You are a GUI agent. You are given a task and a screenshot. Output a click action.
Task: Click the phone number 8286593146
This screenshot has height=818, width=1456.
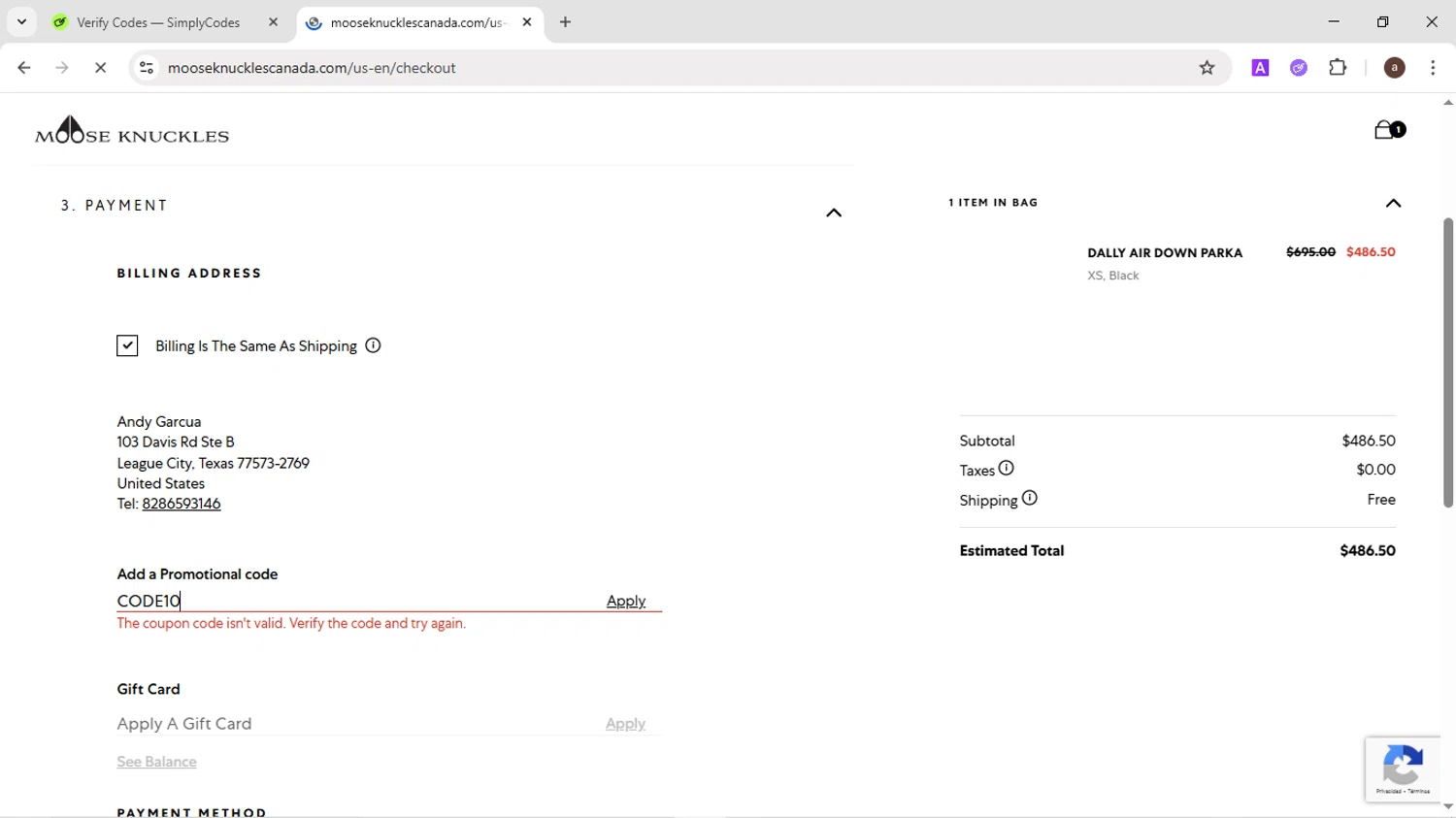182,504
